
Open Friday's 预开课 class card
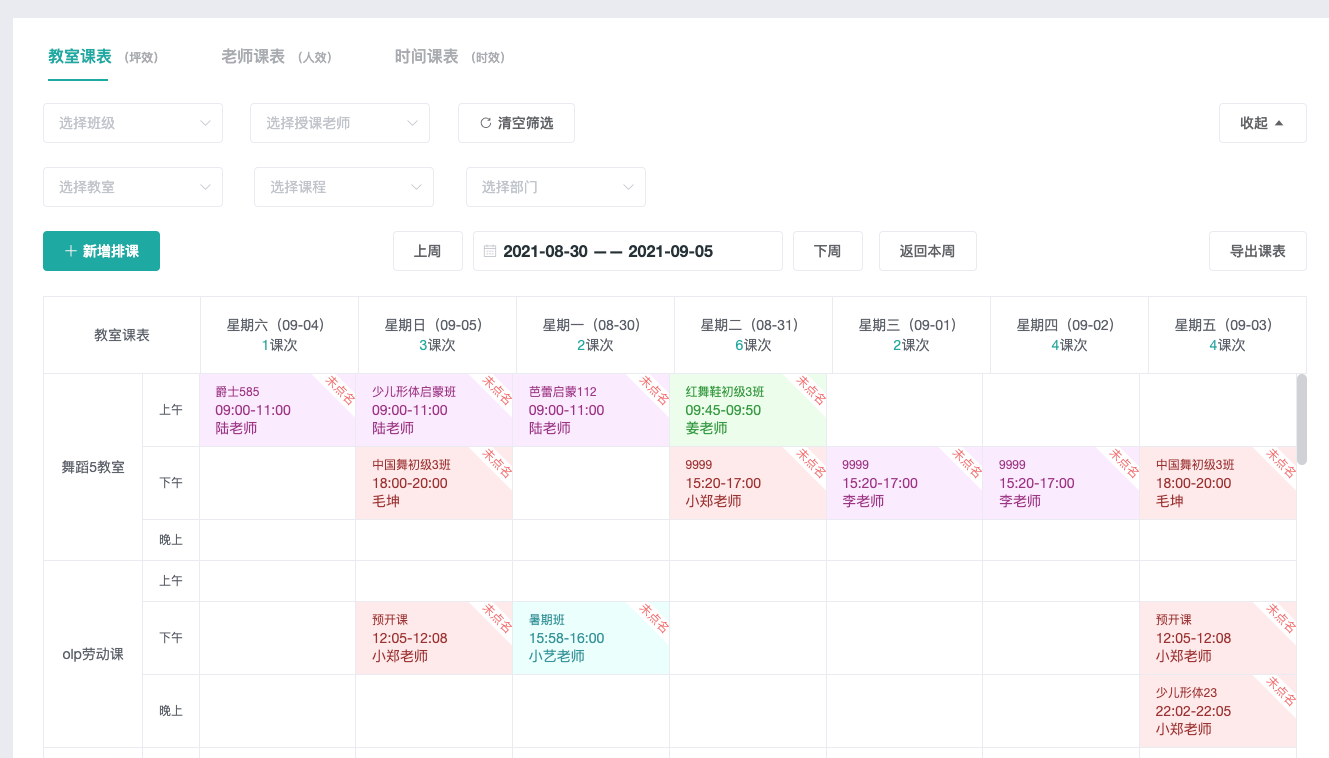(1218, 638)
